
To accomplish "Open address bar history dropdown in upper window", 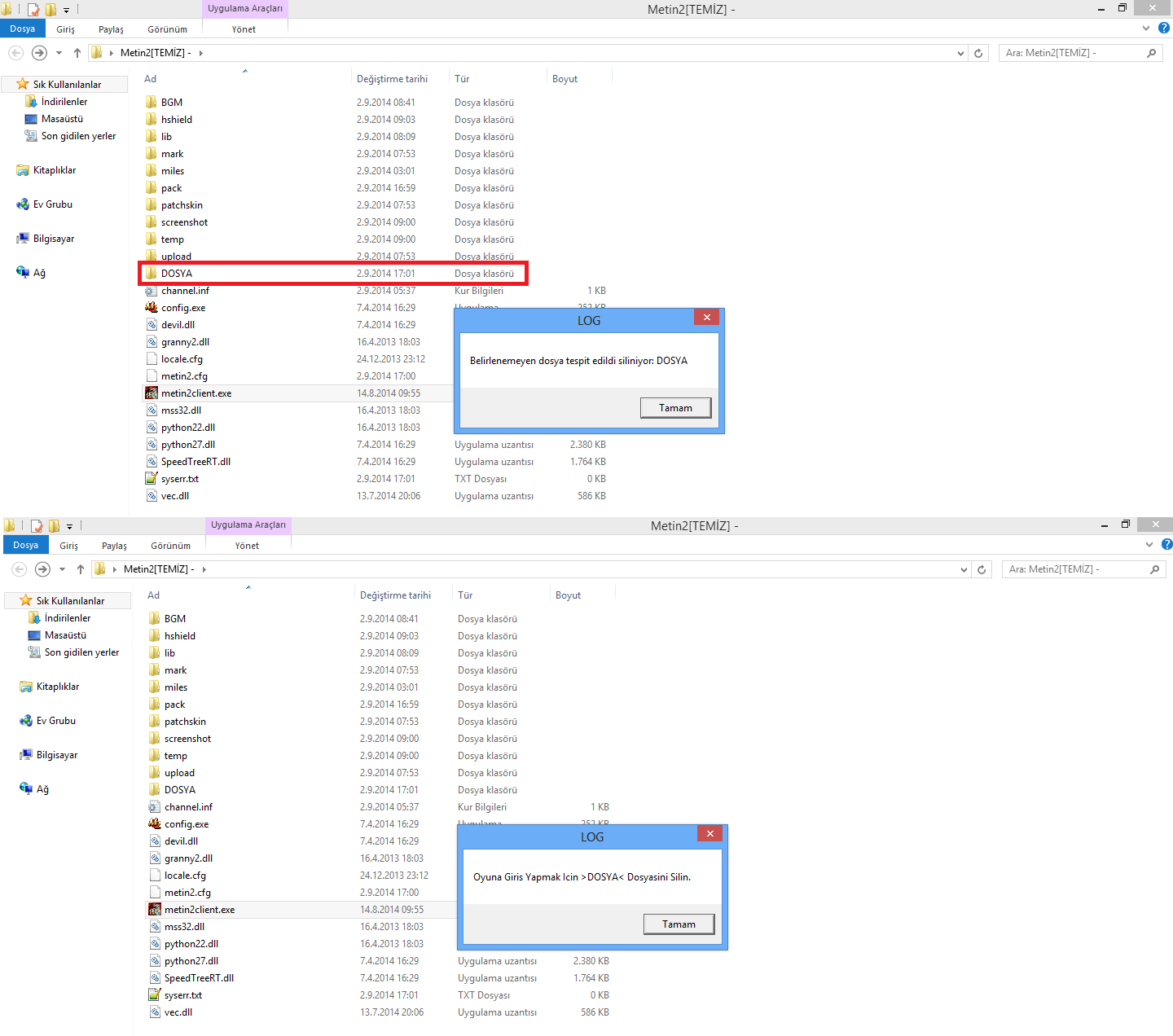I will click(x=960, y=53).
